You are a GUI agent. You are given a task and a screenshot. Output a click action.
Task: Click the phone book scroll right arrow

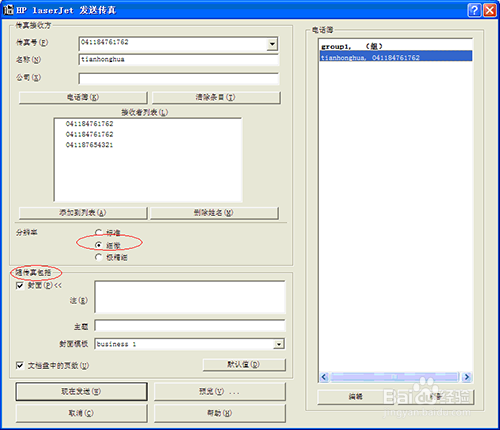pos(467,377)
